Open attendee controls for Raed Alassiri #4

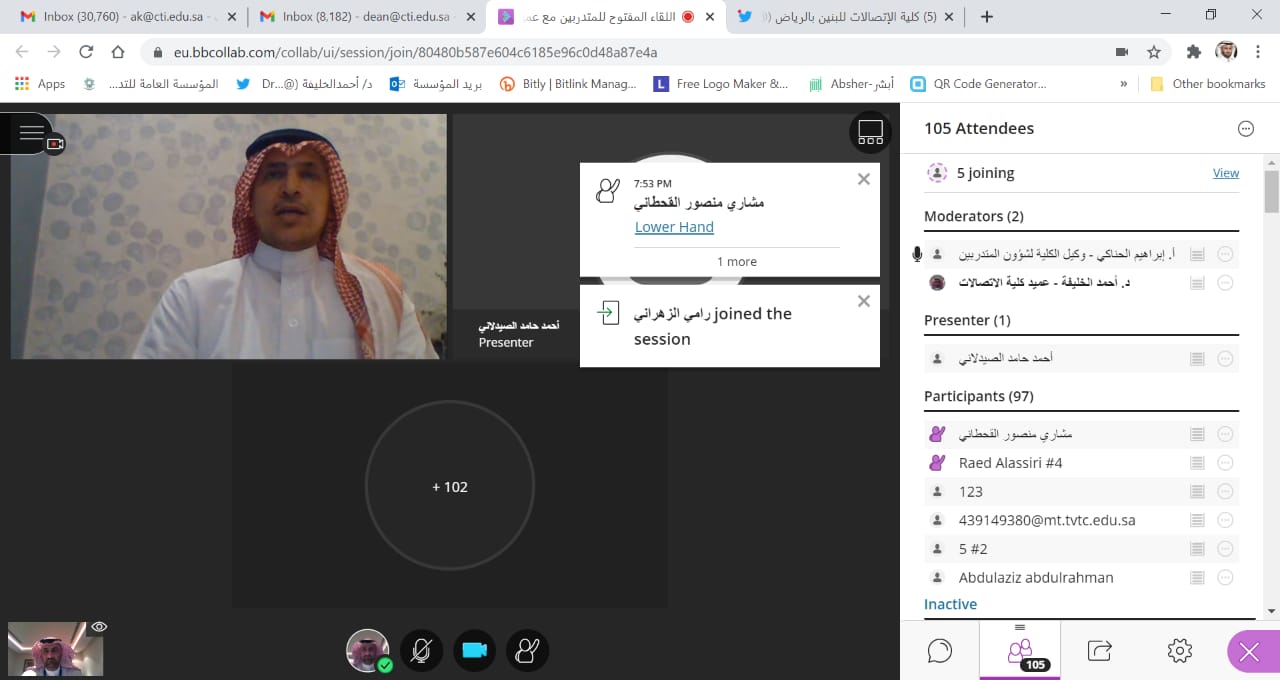pos(1225,463)
